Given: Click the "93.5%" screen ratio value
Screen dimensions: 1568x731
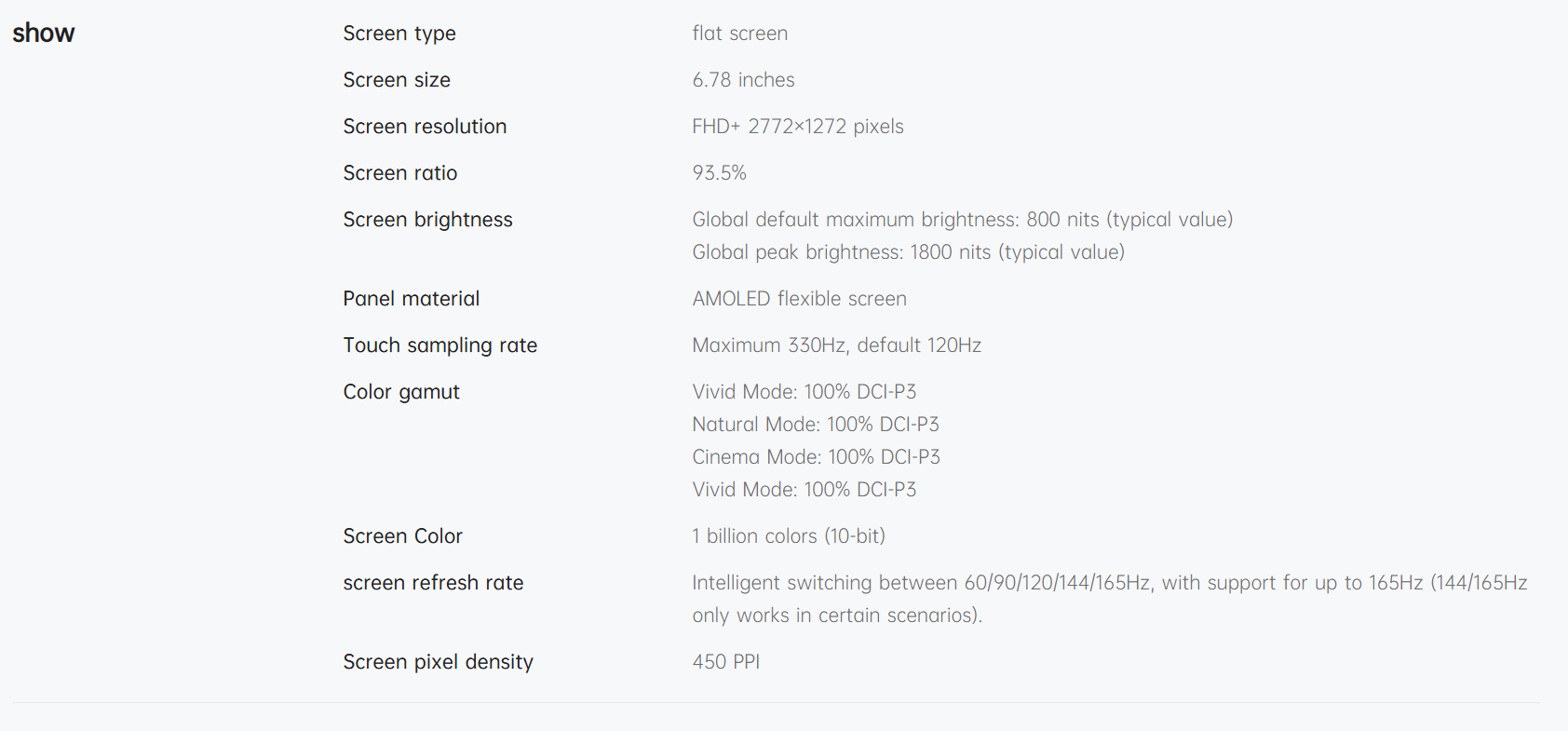Looking at the screenshot, I should click(719, 173).
